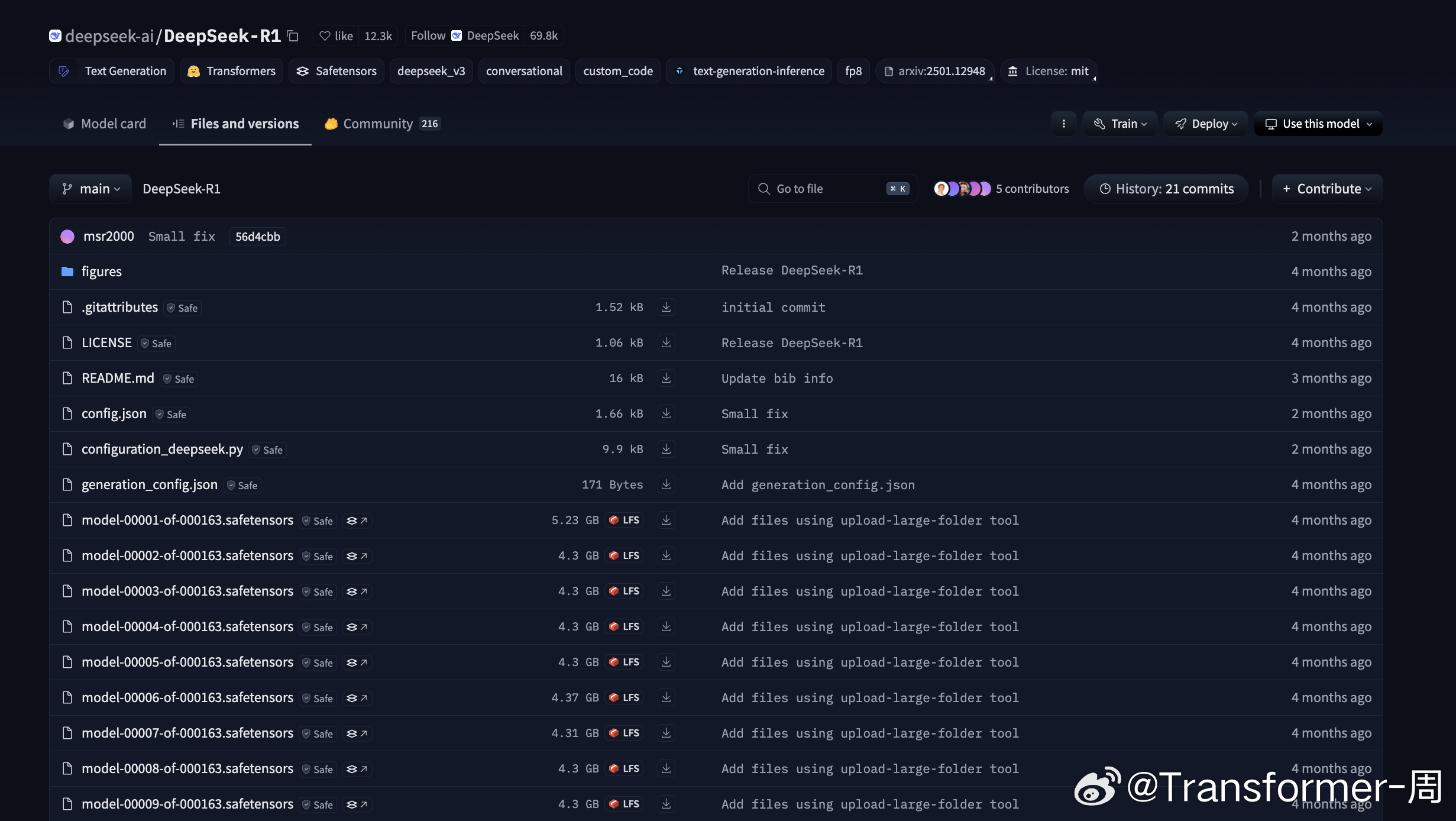Open the msr2000 user profile

108,237
